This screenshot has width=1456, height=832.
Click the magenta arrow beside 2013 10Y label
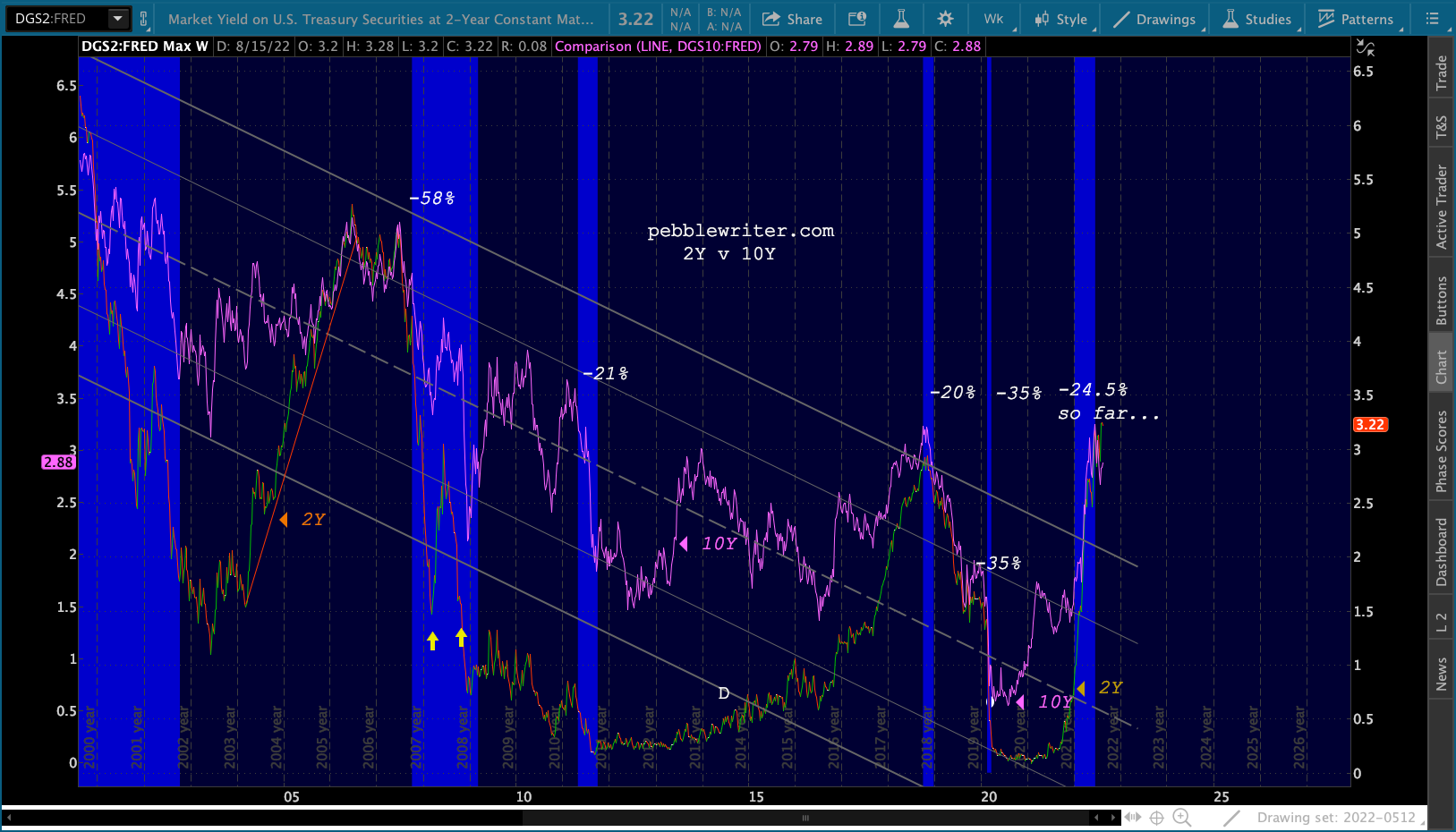[x=684, y=544]
